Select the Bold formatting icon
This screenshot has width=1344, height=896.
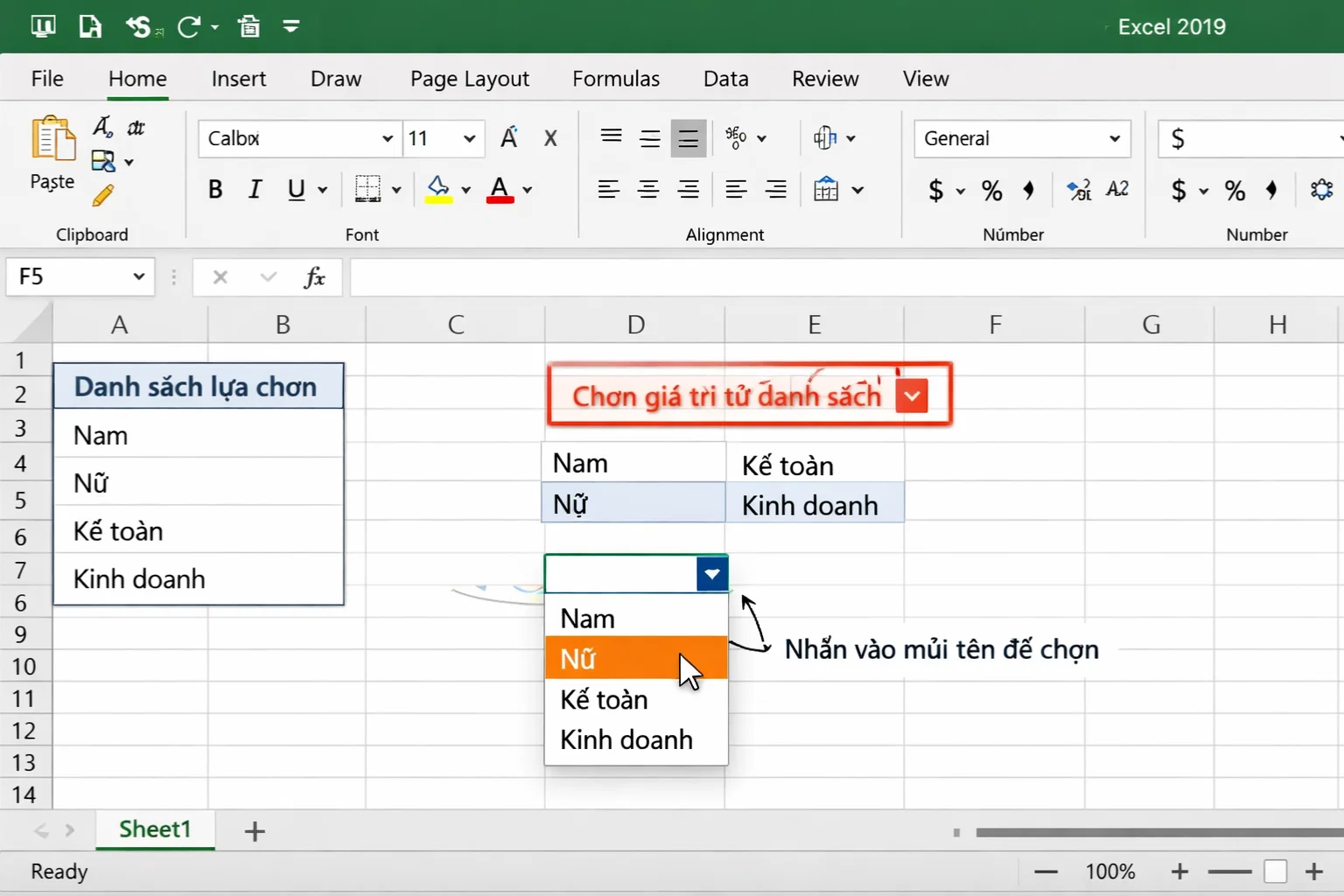point(214,189)
